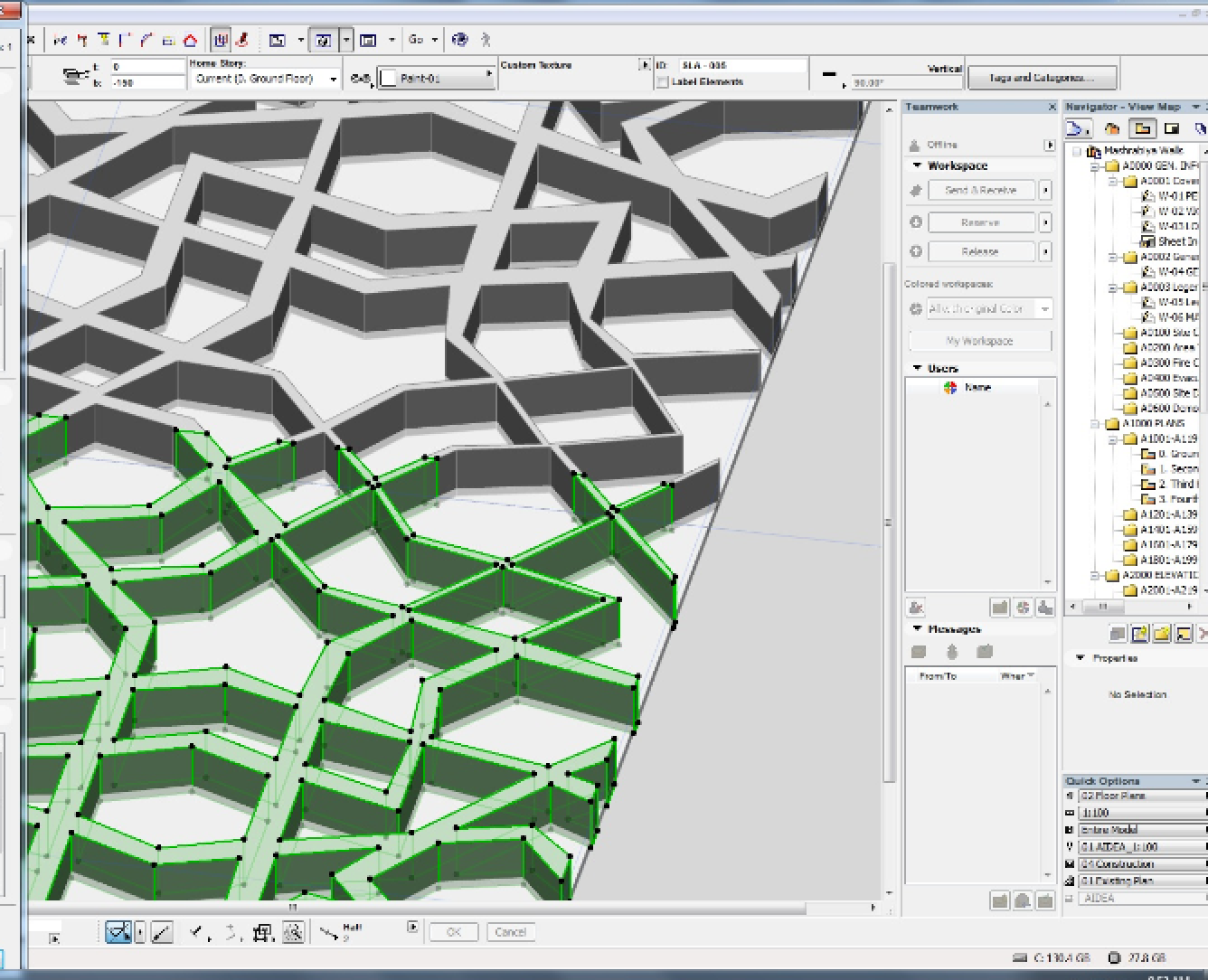The height and width of the screenshot is (980, 1208).
Task: Collapse the A1000 PLANS folder in tree
Action: click(1095, 423)
